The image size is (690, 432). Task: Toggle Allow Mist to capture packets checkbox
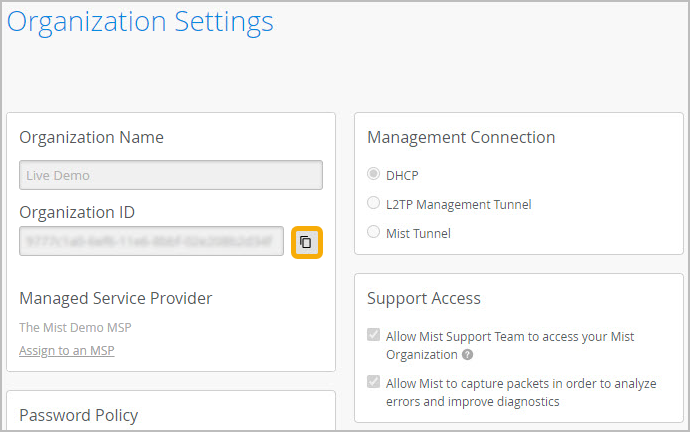374,382
